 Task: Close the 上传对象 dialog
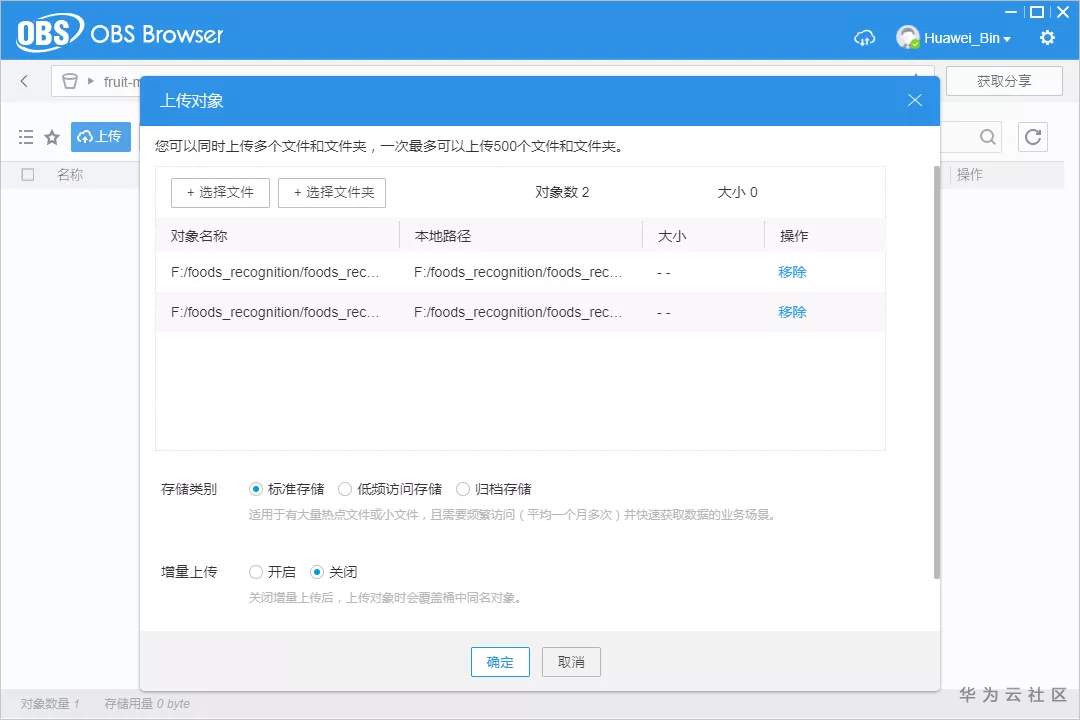(x=915, y=101)
